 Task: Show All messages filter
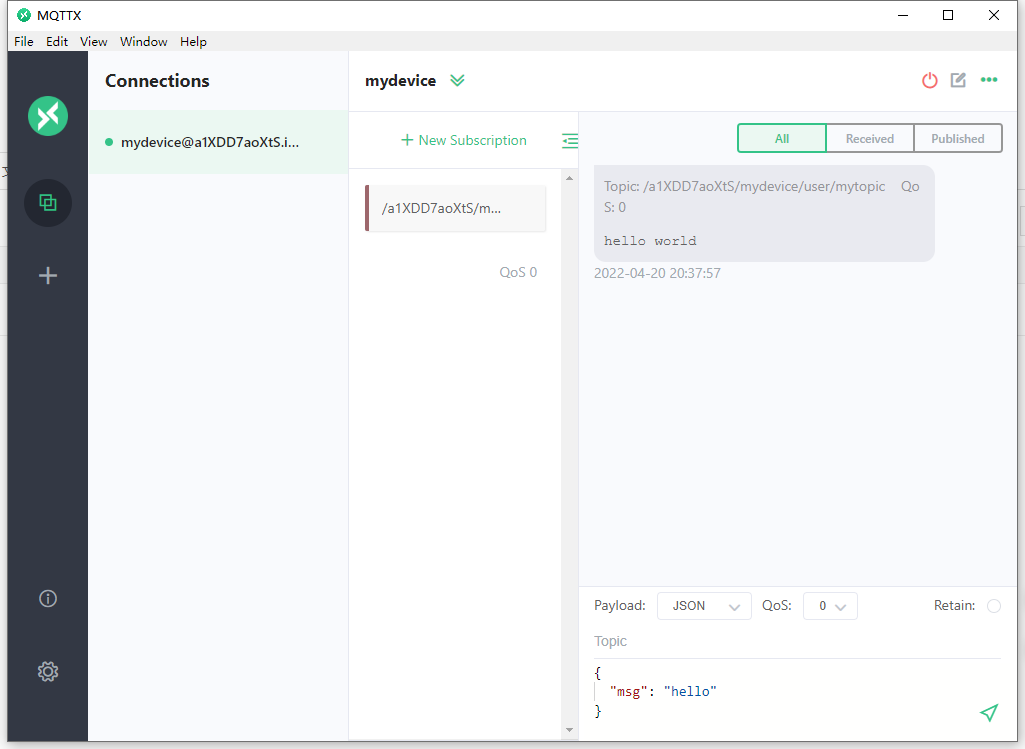click(782, 139)
